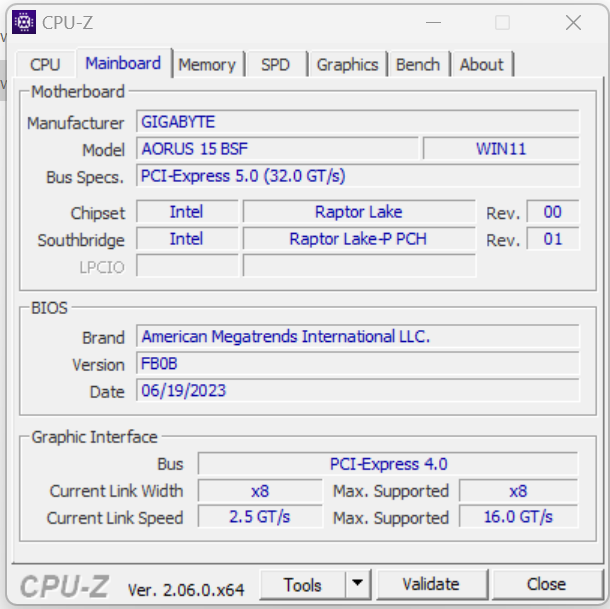Minimize the CPU-Z window
Viewport: 610px width, 609px height.
coord(433,23)
